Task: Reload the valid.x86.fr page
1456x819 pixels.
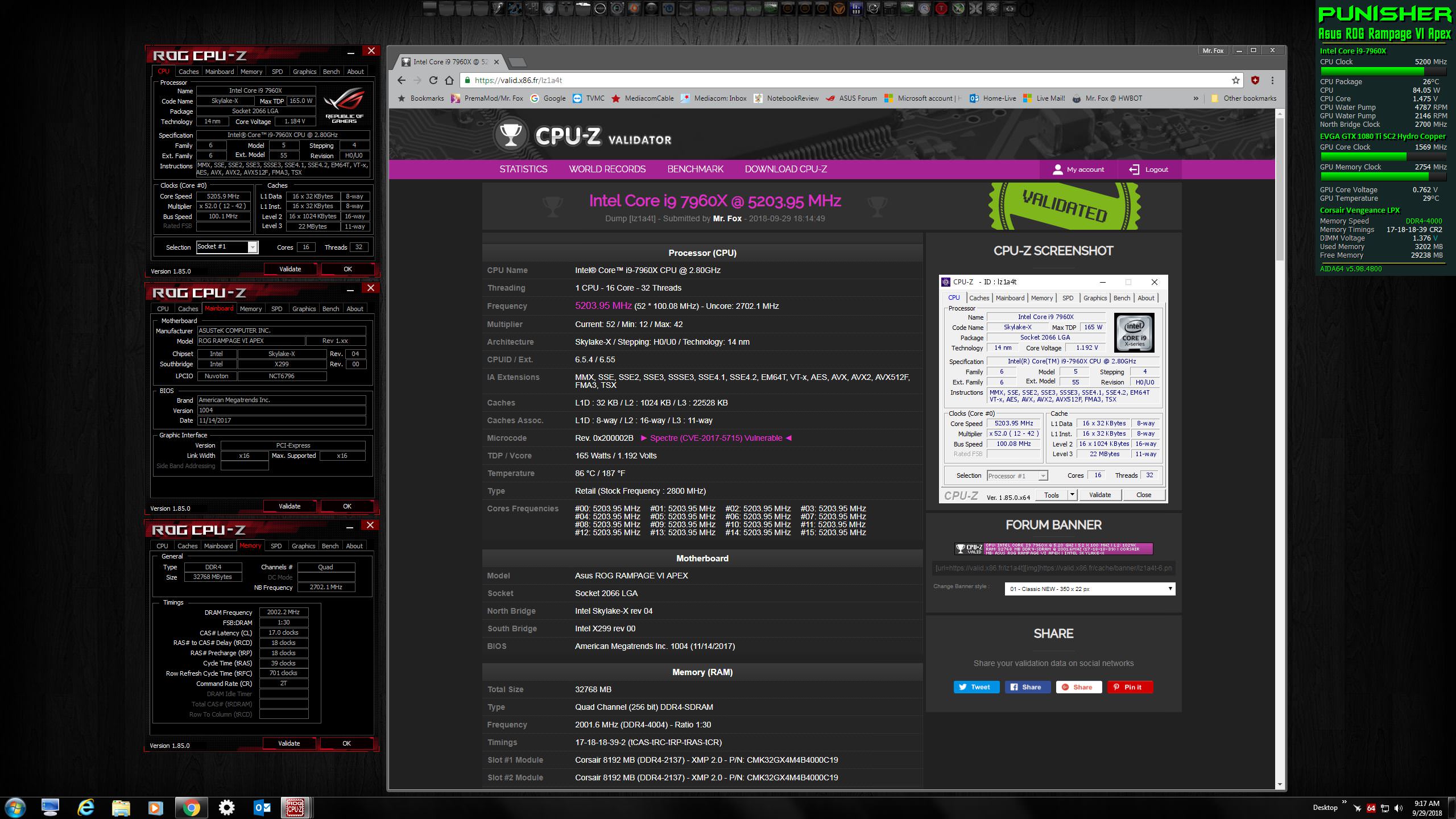Action: [433, 80]
